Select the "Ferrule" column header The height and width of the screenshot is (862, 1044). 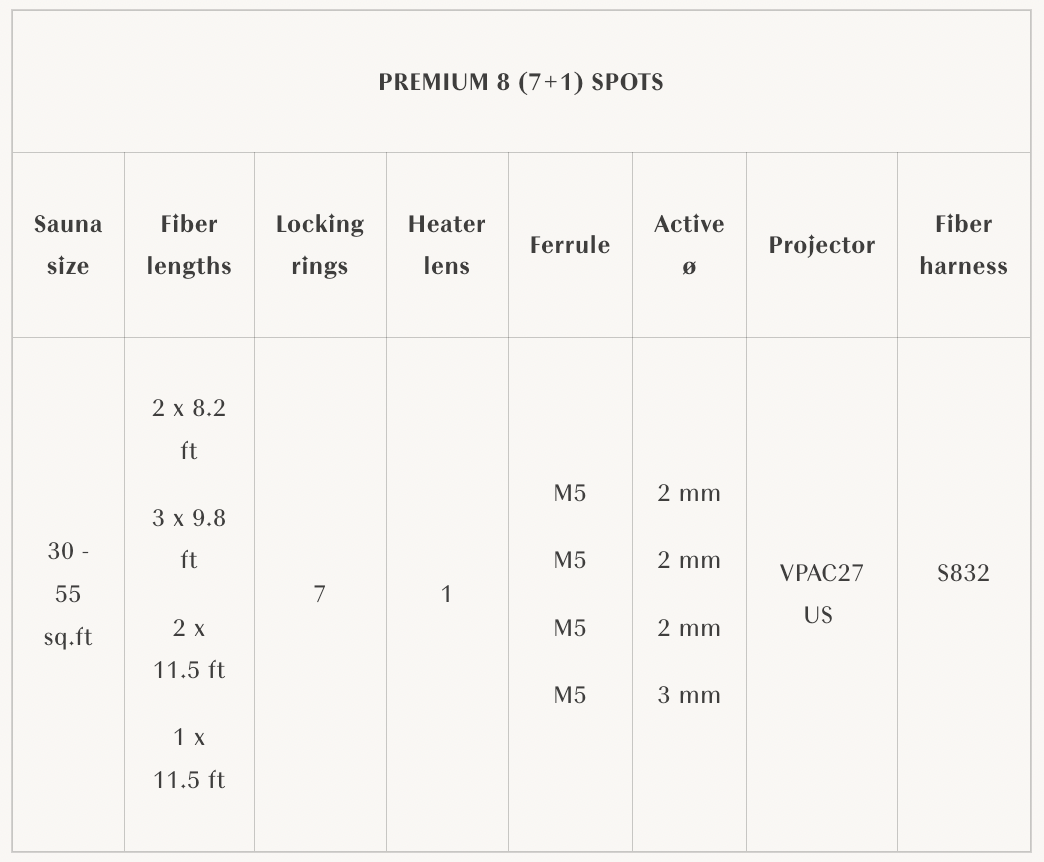[570, 245]
